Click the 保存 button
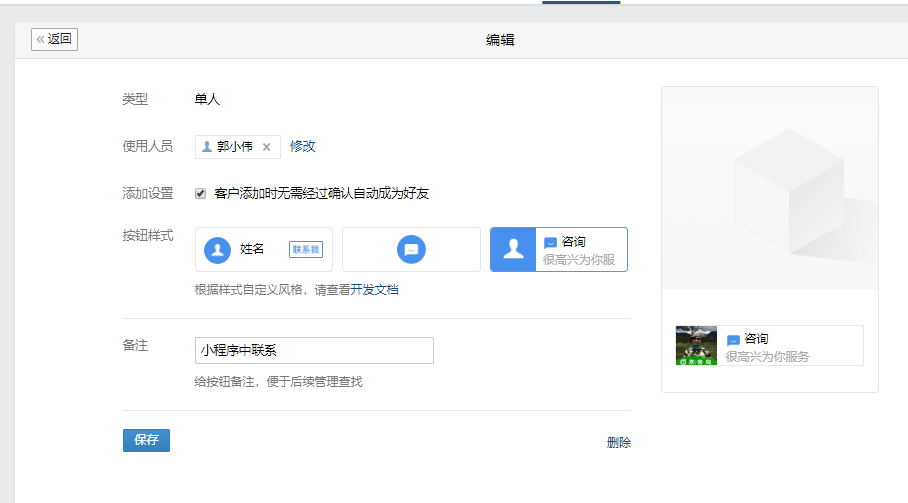Image resolution: width=908 pixels, height=503 pixels. click(x=147, y=440)
